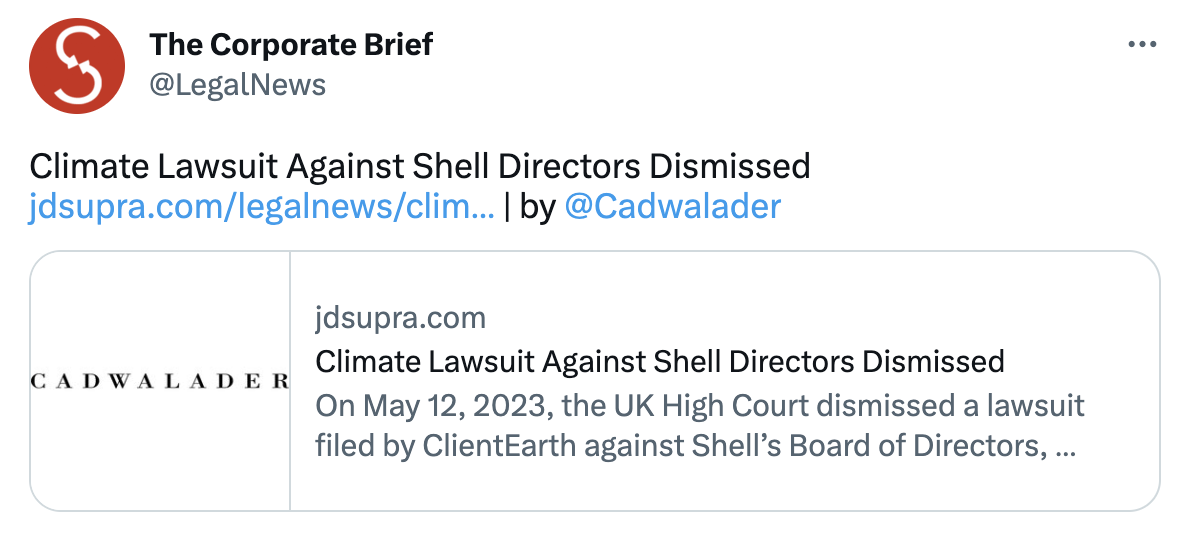
Task: Click the word "by" before @Cadwalader
Action: point(537,207)
